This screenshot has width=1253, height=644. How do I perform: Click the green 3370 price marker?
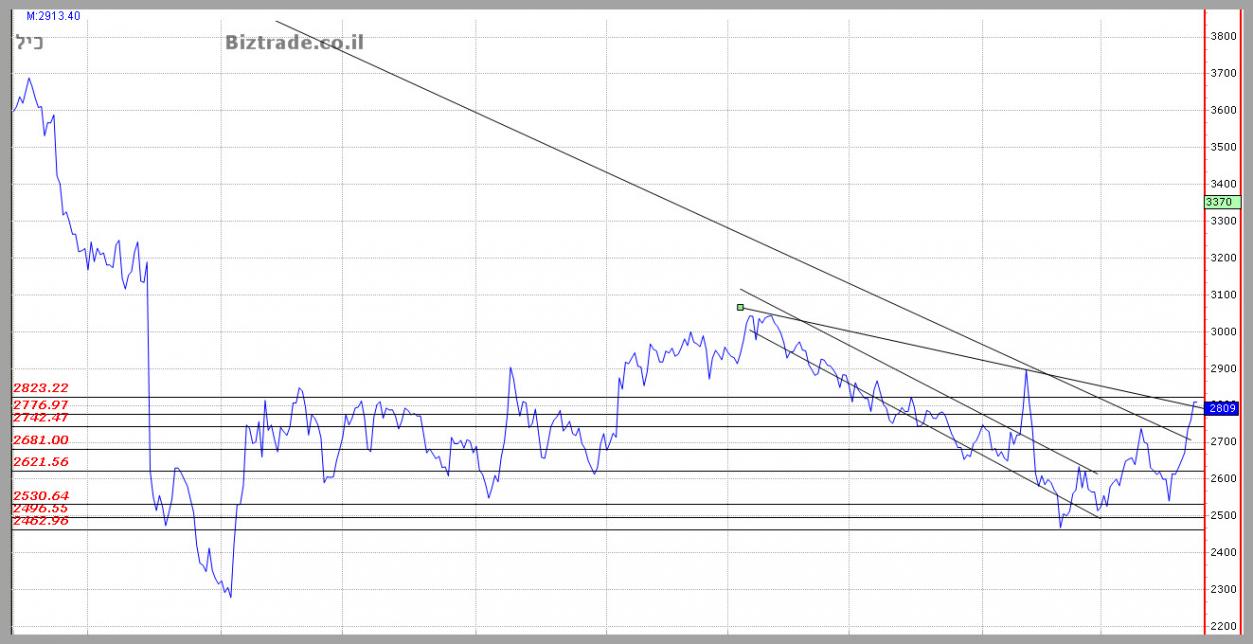pyautogui.click(x=1223, y=202)
